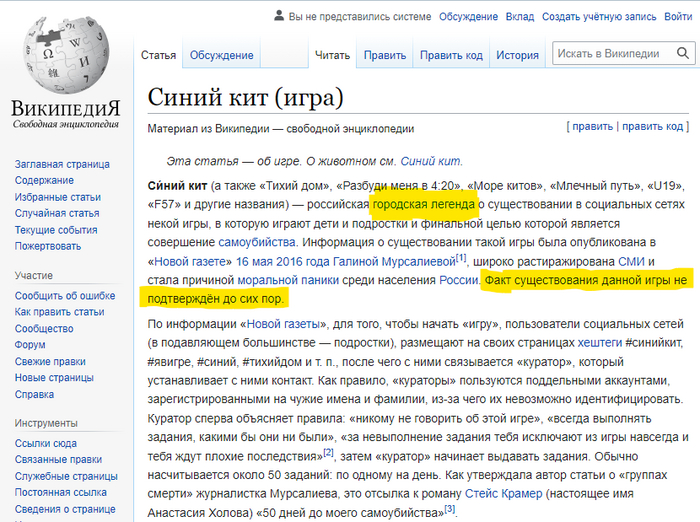This screenshot has width=700, height=522.
Task: Click the 'Войти' login link
Action: click(678, 17)
